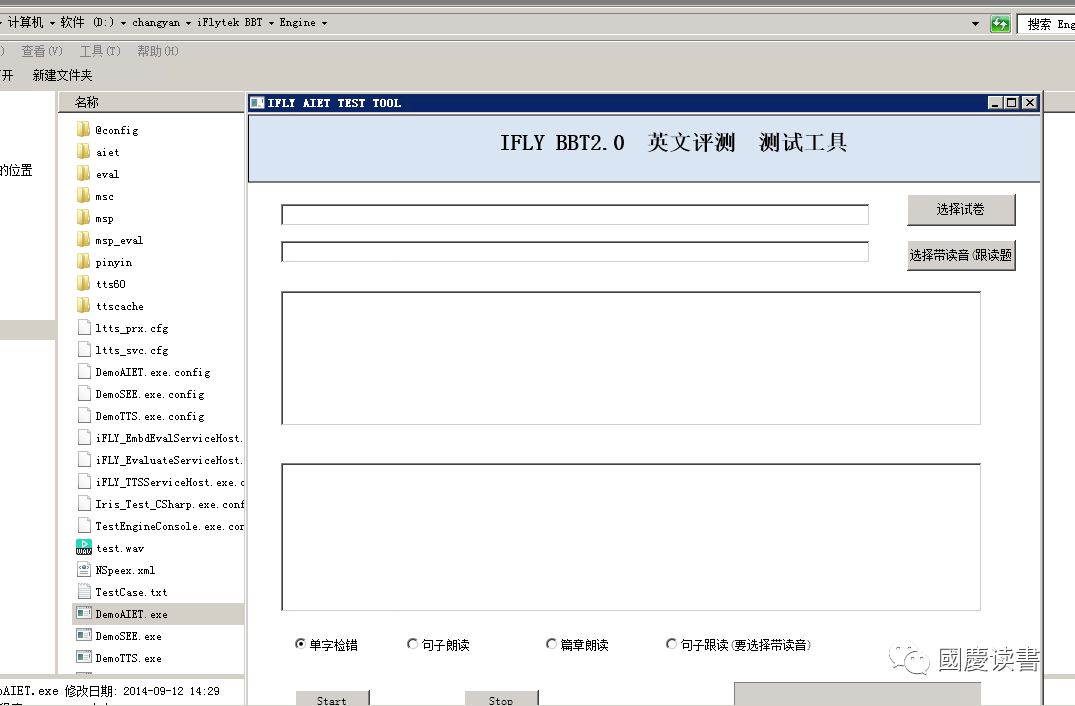Image resolution: width=1075 pixels, height=706 pixels.
Task: Click the Explorer search box
Action: pyautogui.click(x=1046, y=24)
